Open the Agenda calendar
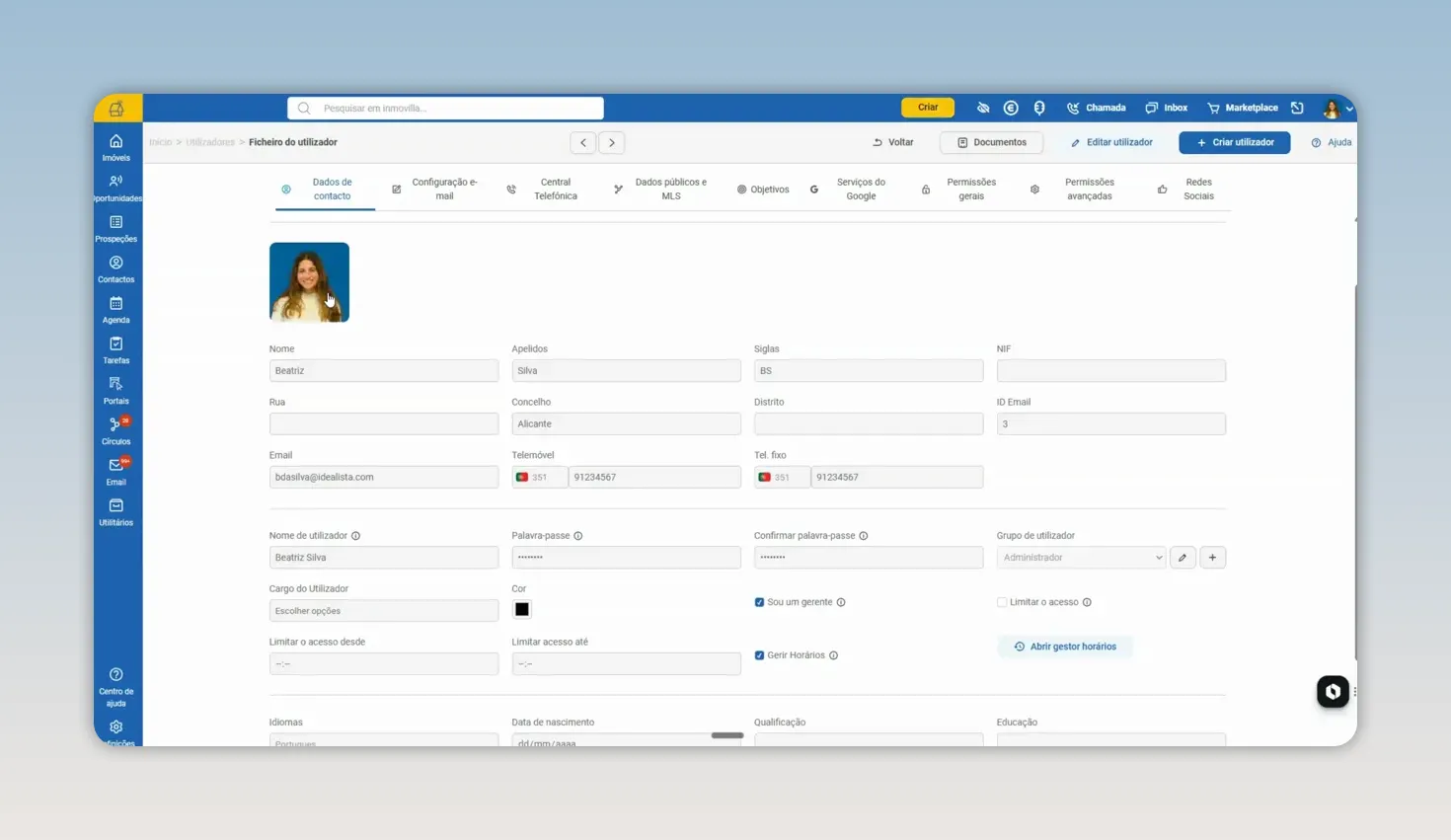This screenshot has width=1451, height=840. pos(115,309)
